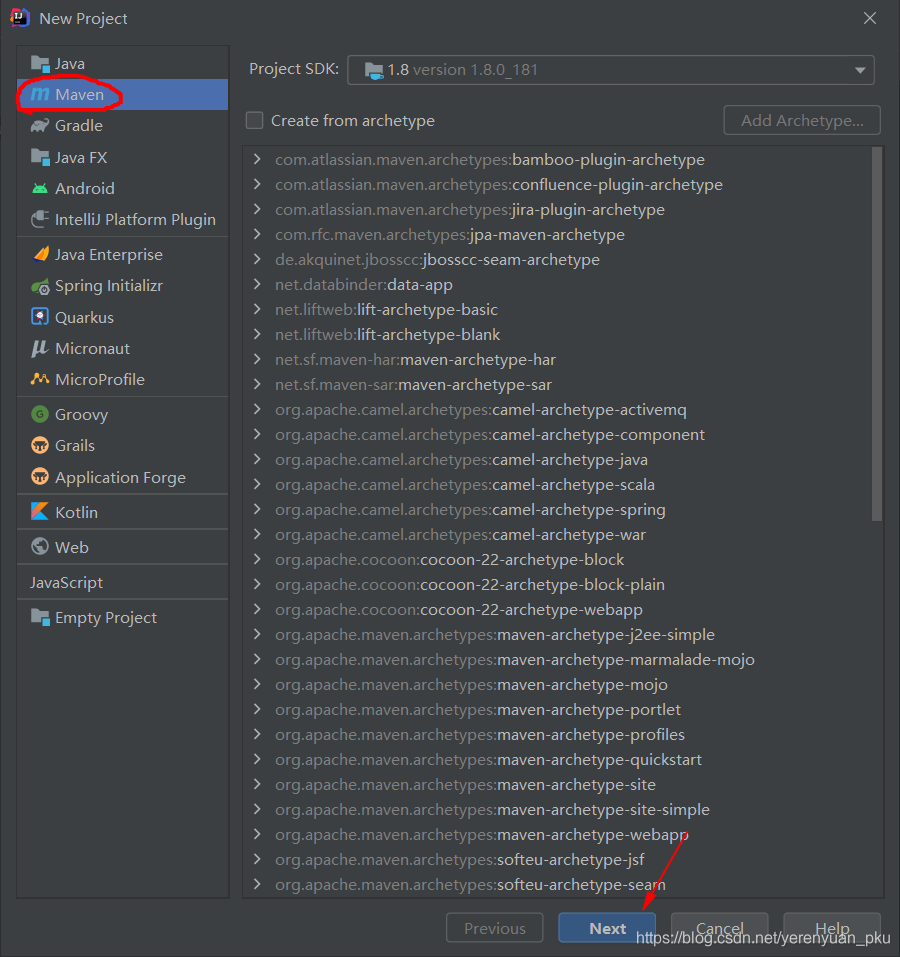Image resolution: width=900 pixels, height=957 pixels.
Task: Click the Application Forge icon
Action: [40, 477]
